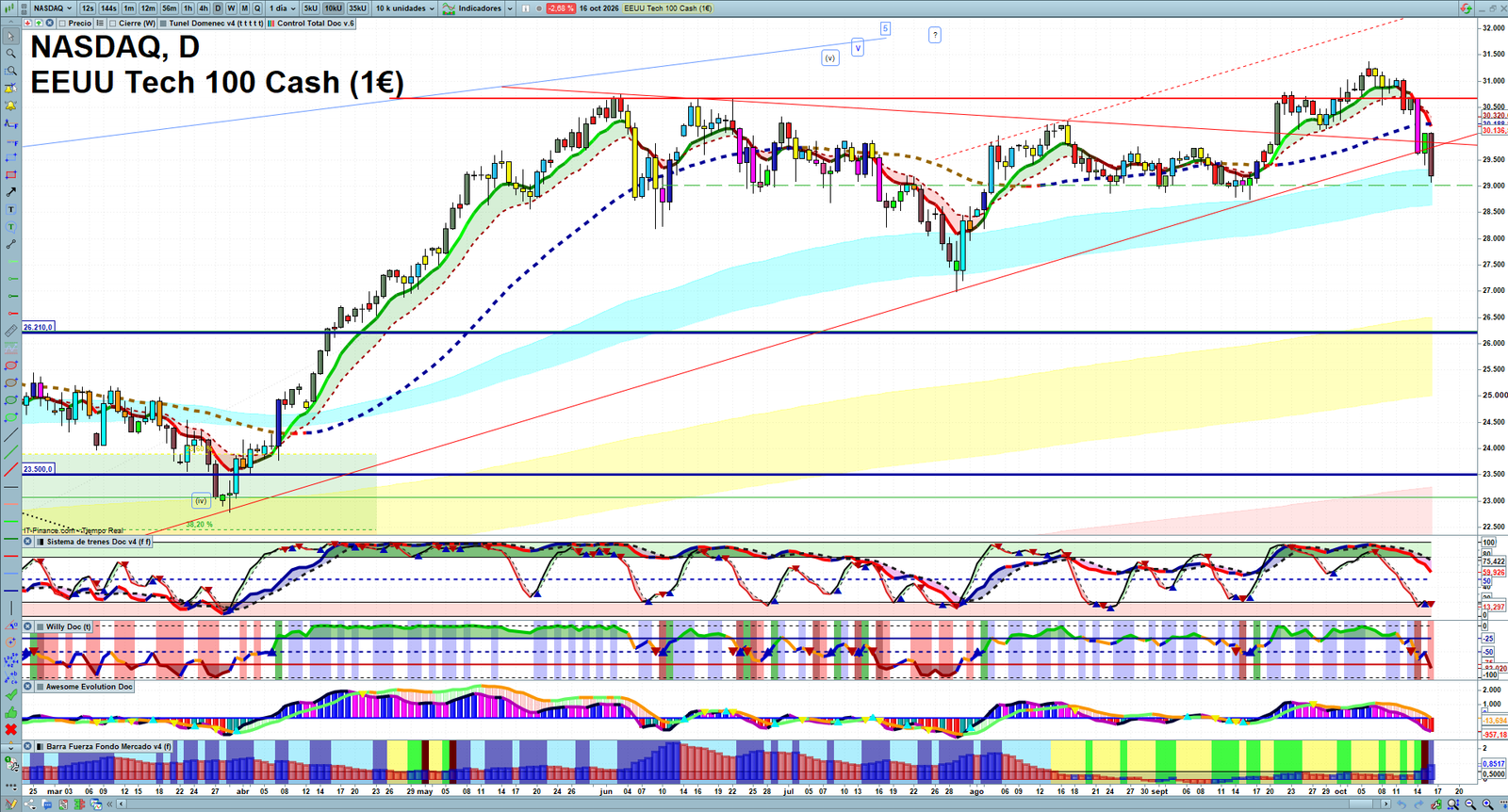Toggle the W weekly timeframe
The width and height of the screenshot is (1508, 812).
(231, 8)
